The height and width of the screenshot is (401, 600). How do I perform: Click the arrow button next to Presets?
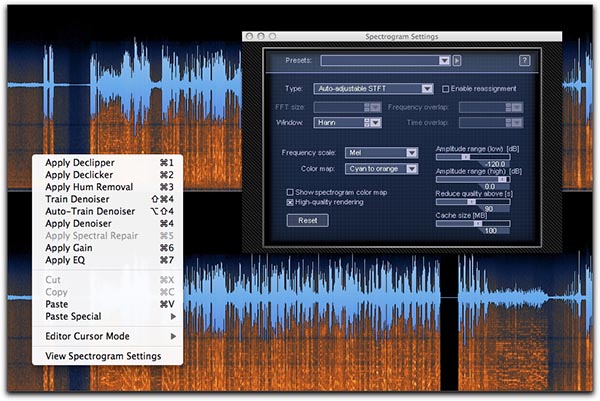click(457, 60)
